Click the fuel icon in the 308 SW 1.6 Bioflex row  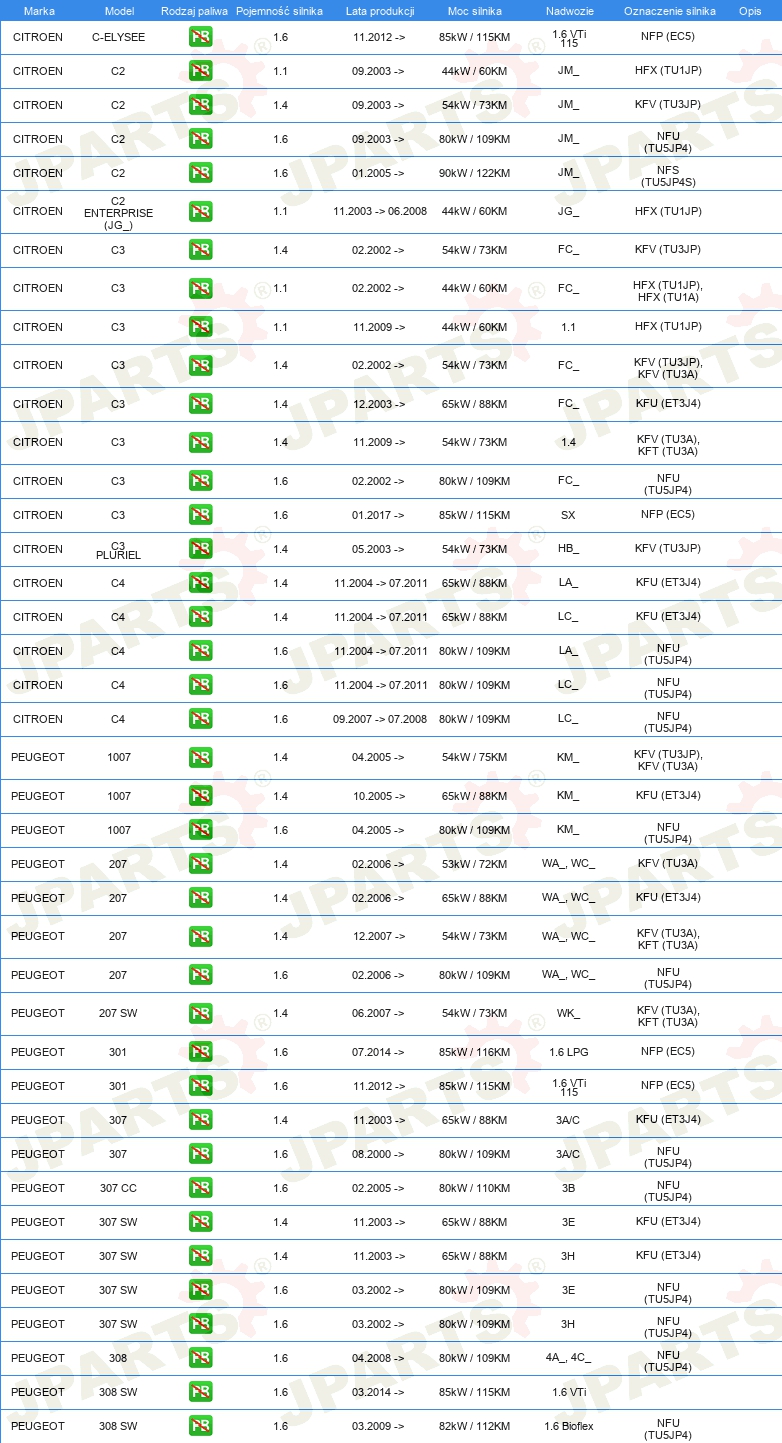(200, 1426)
